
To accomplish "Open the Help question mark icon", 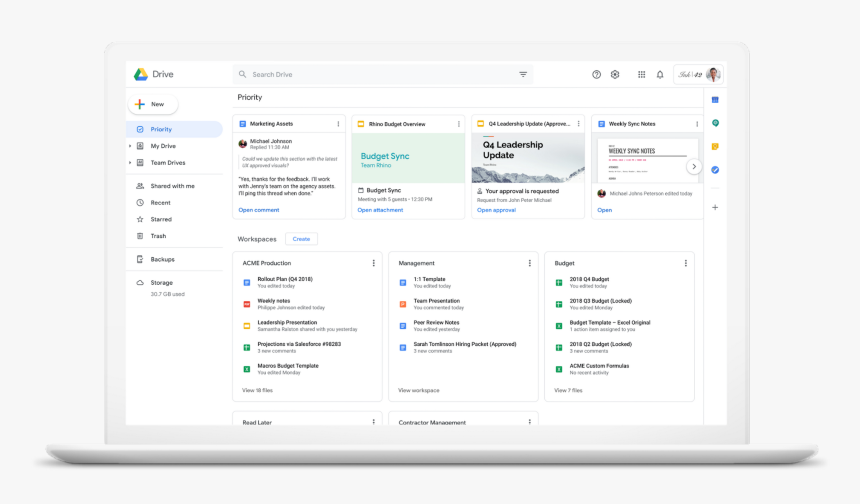I will (597, 75).
